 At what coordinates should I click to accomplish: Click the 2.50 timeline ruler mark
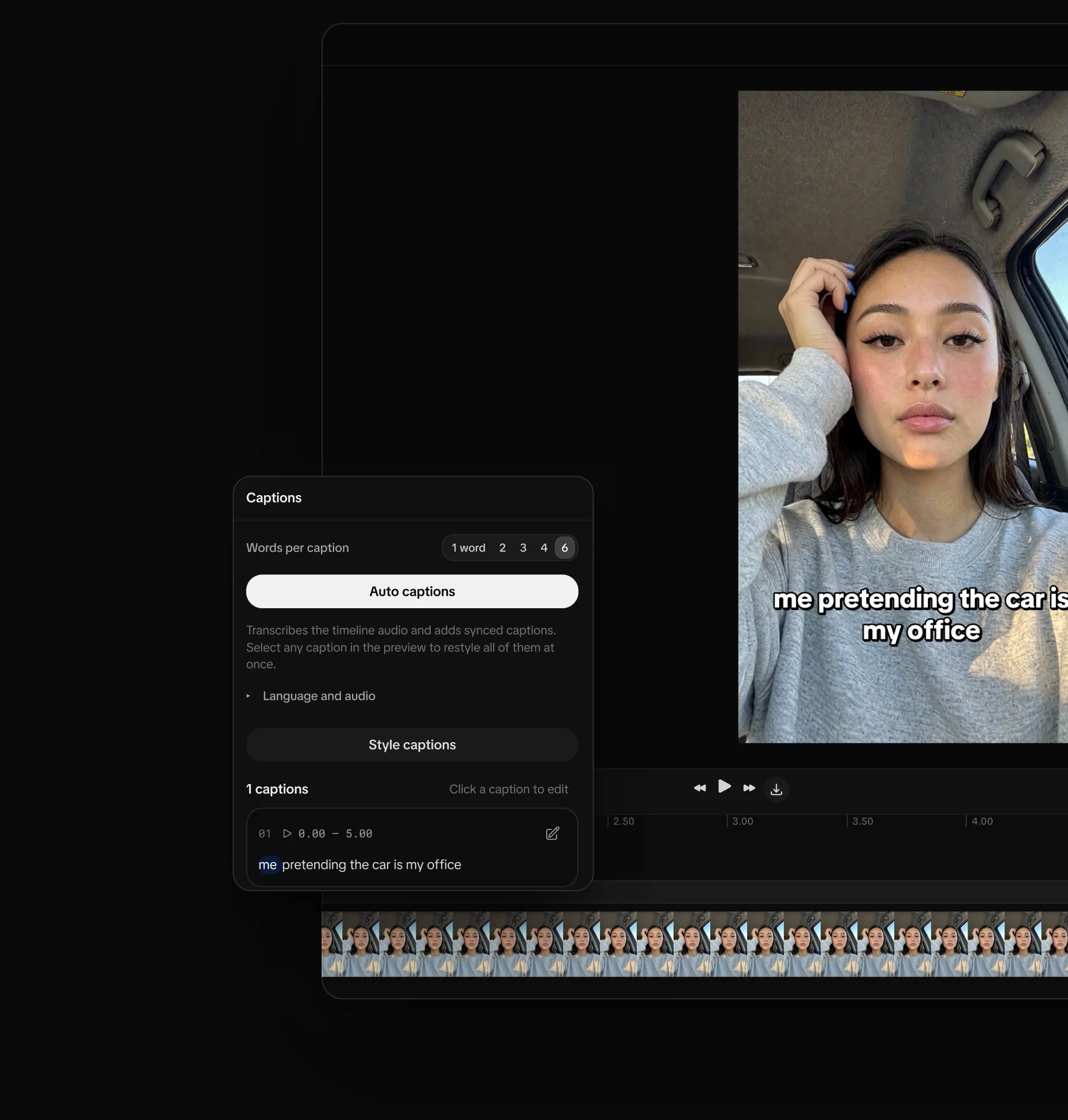pos(624,821)
